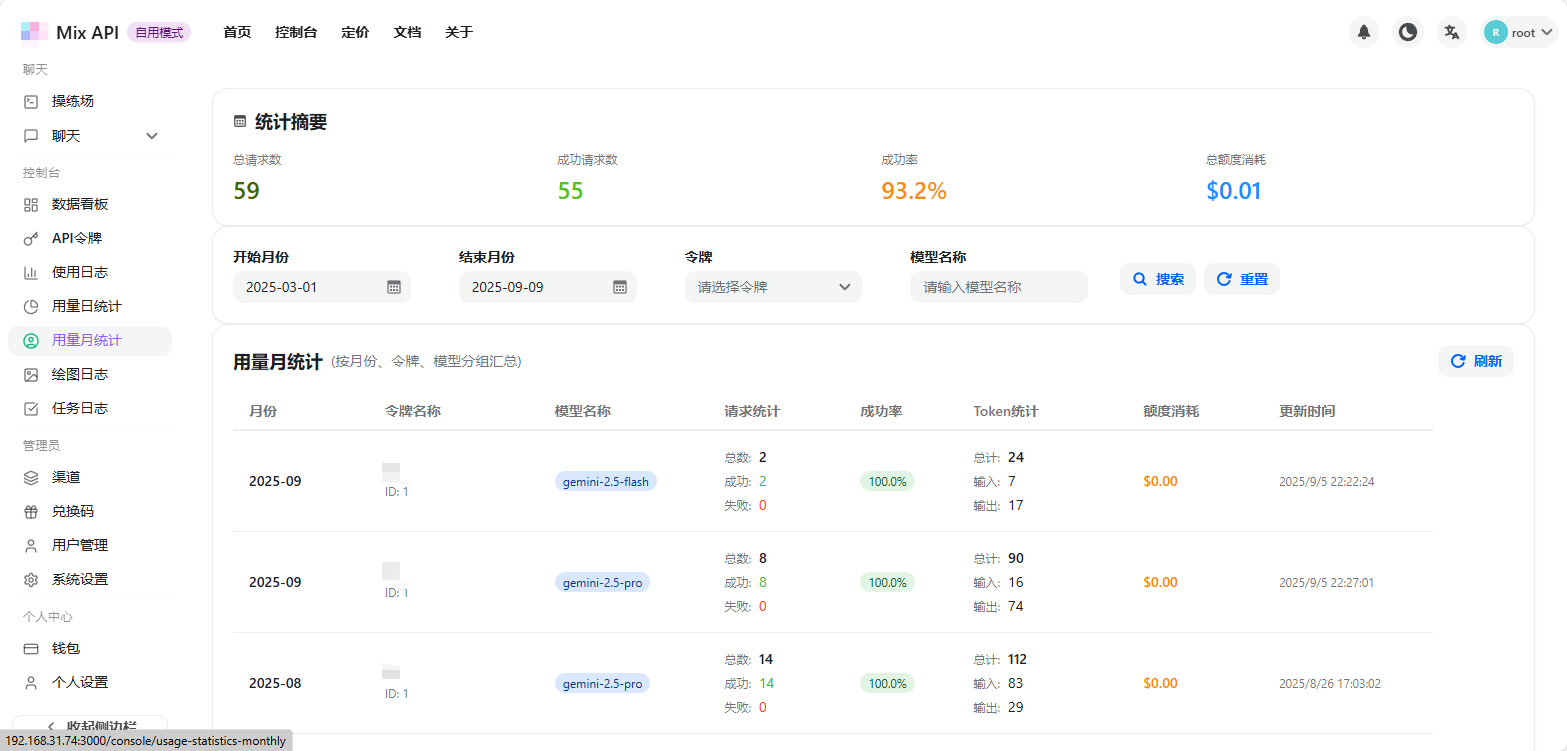Open 文档 in top navigation
Image resolution: width=1567 pixels, height=751 pixels.
pos(407,32)
